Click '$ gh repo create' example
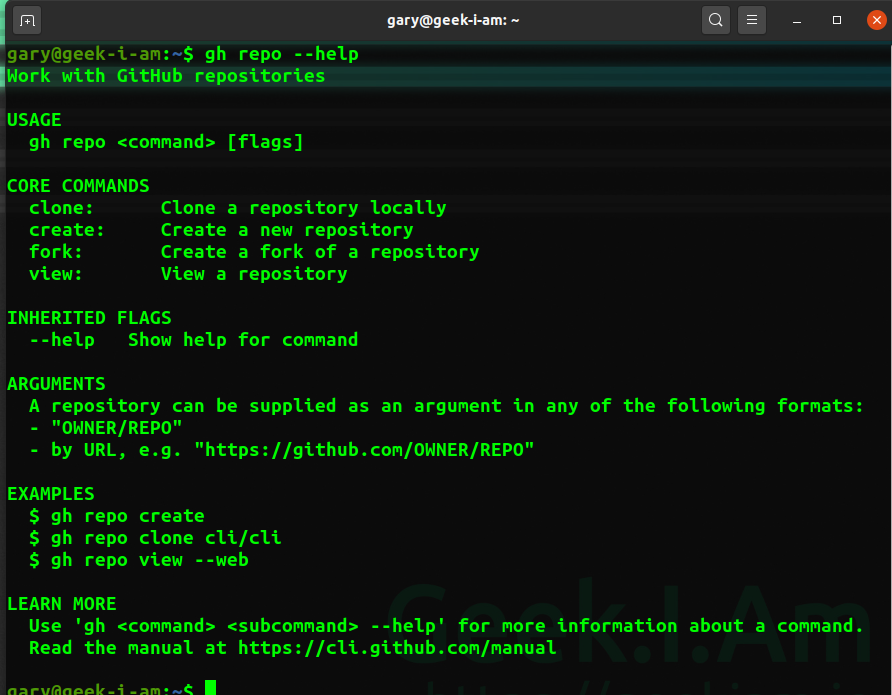The width and height of the screenshot is (892, 695). tap(117, 516)
